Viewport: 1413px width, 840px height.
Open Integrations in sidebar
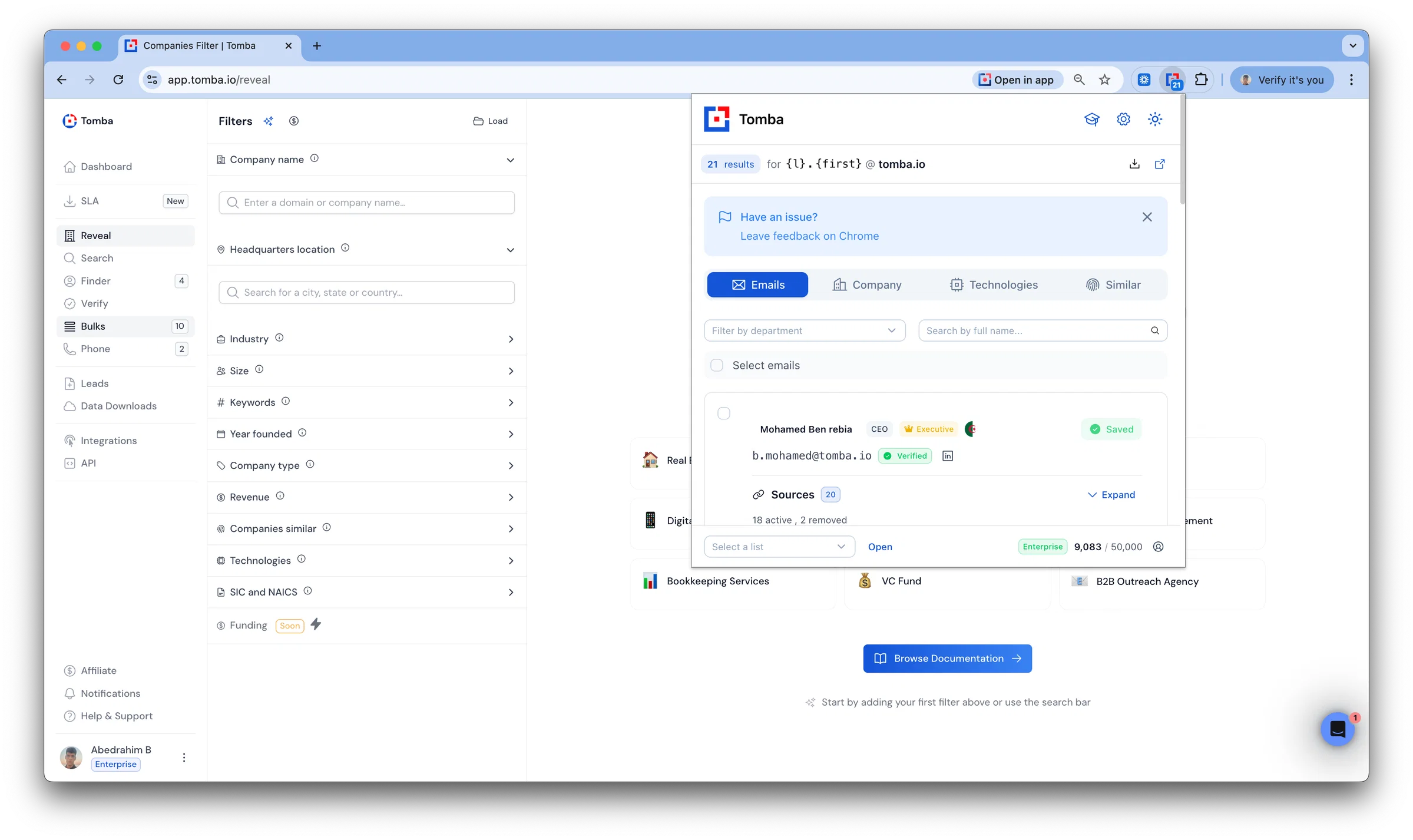coord(125,441)
